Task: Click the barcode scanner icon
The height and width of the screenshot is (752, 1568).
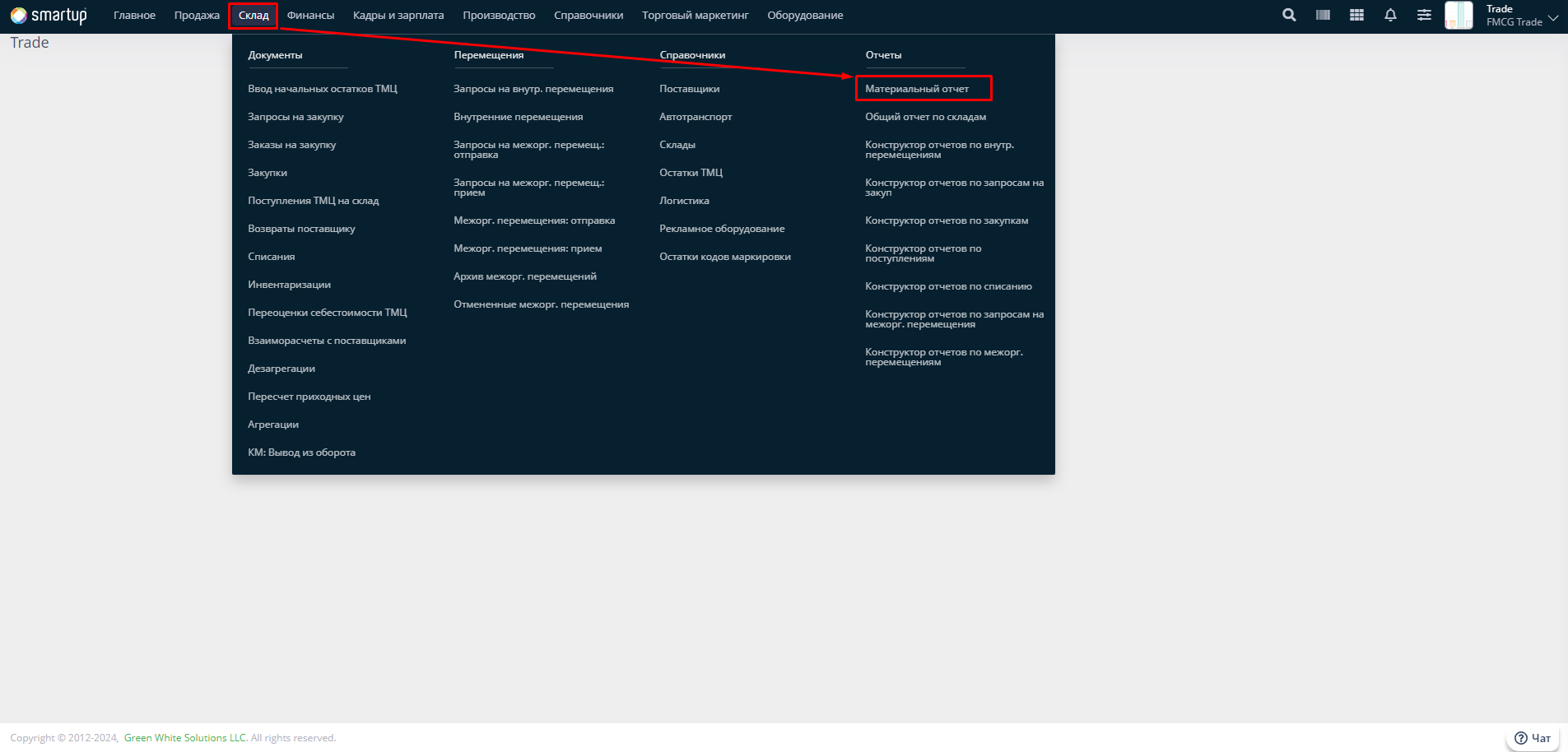Action: pos(1323,15)
